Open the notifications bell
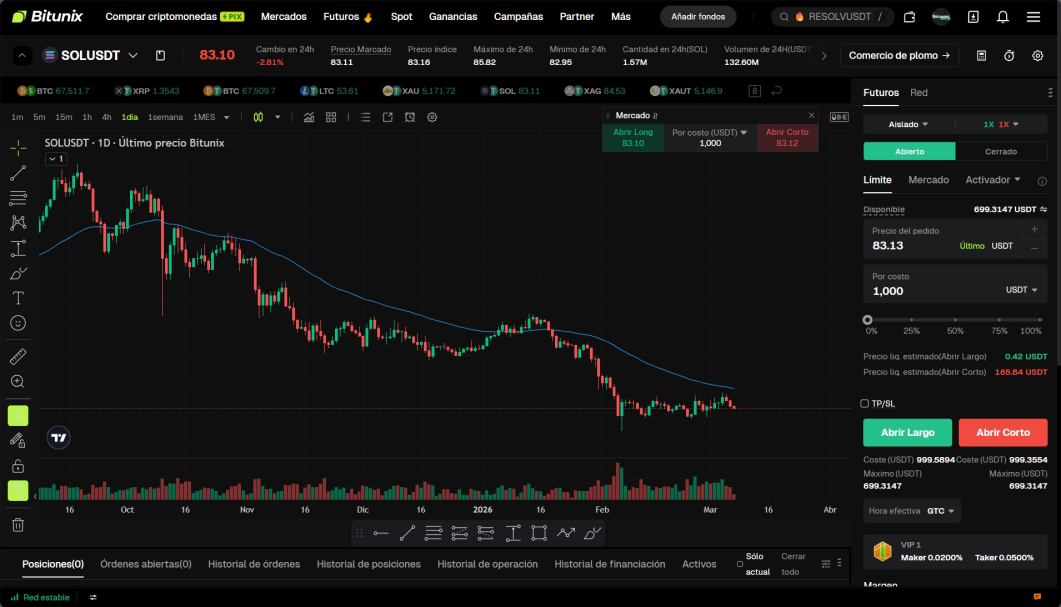The image size is (1061, 607). click(1003, 17)
